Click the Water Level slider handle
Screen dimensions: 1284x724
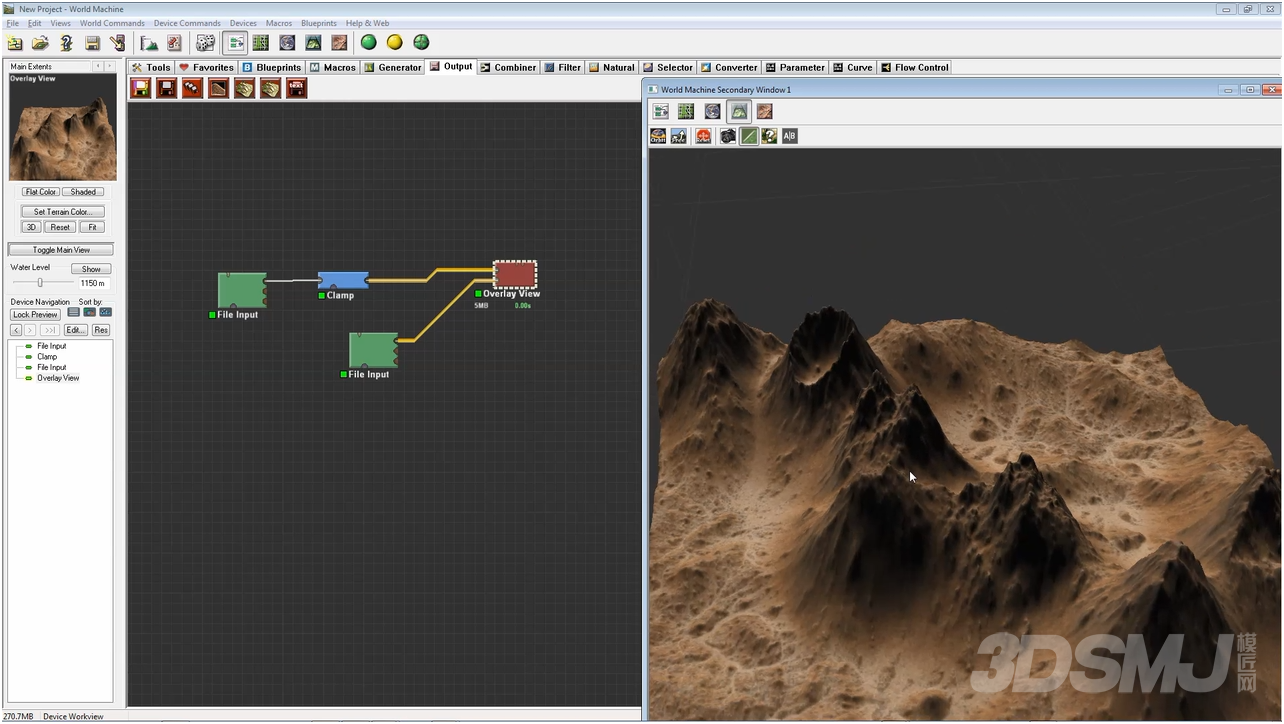40,283
